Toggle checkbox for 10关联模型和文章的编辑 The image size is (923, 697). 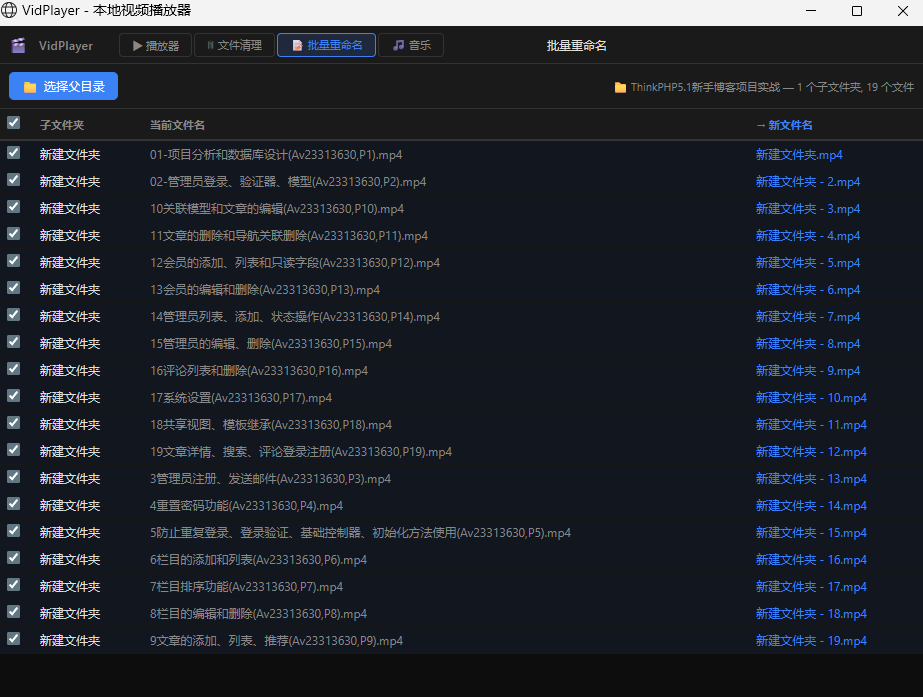[14, 207]
